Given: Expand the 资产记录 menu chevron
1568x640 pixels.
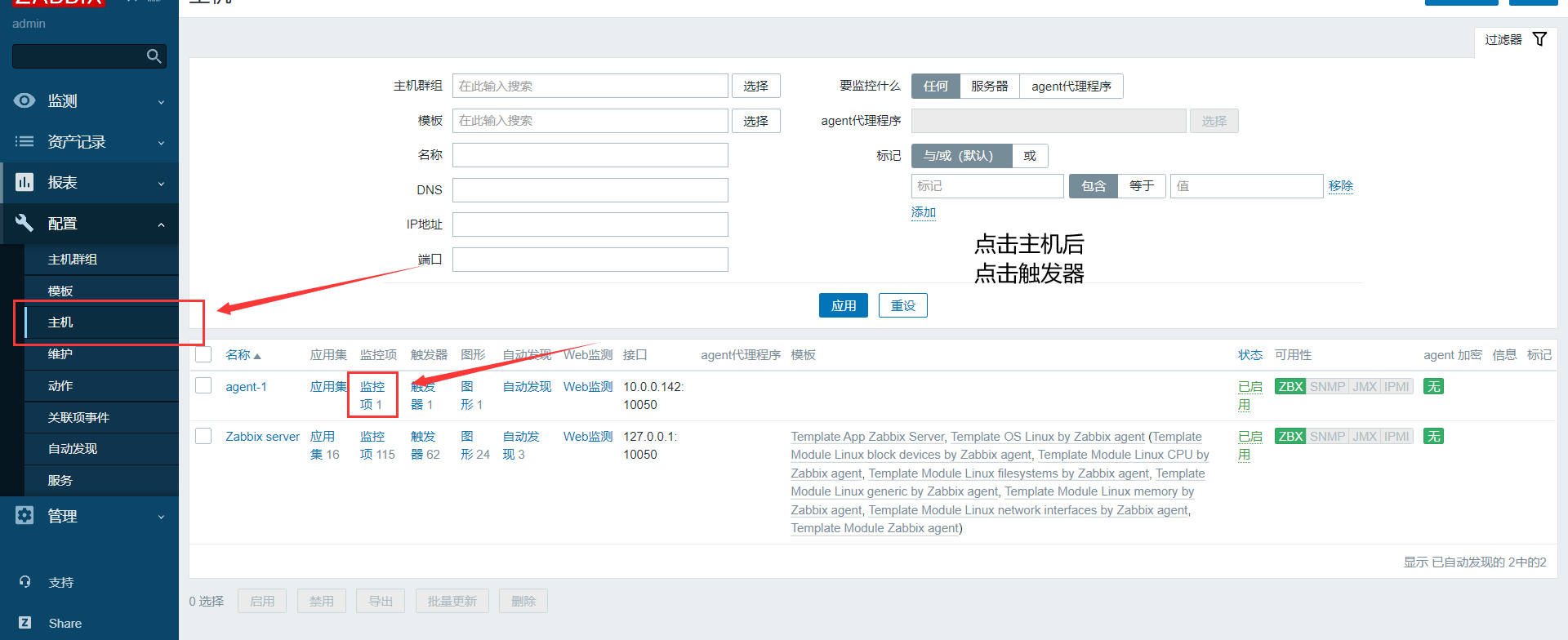Looking at the screenshot, I should coord(161,143).
